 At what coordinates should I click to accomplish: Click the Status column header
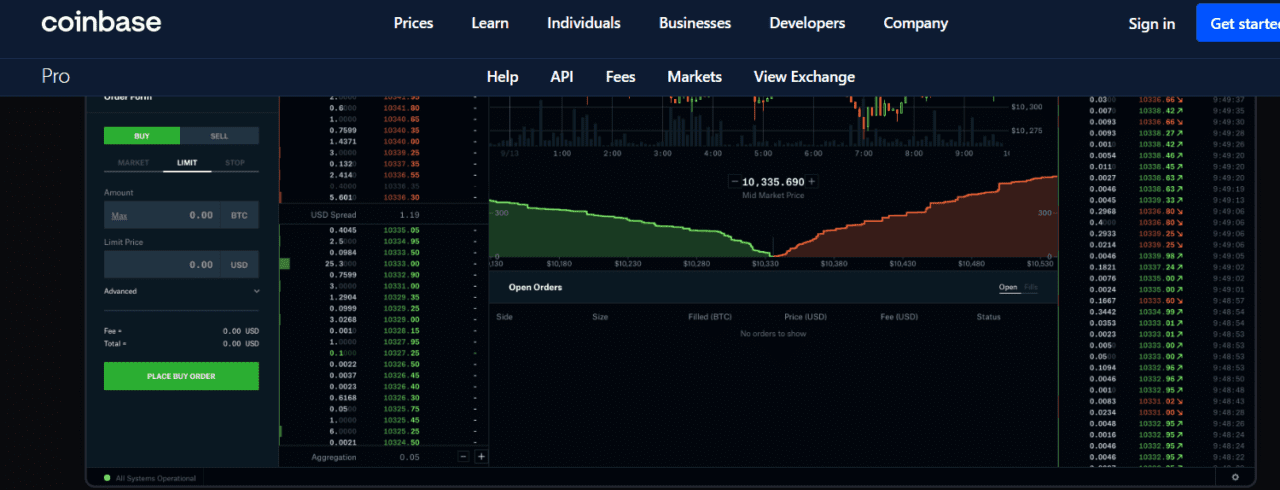[988, 317]
